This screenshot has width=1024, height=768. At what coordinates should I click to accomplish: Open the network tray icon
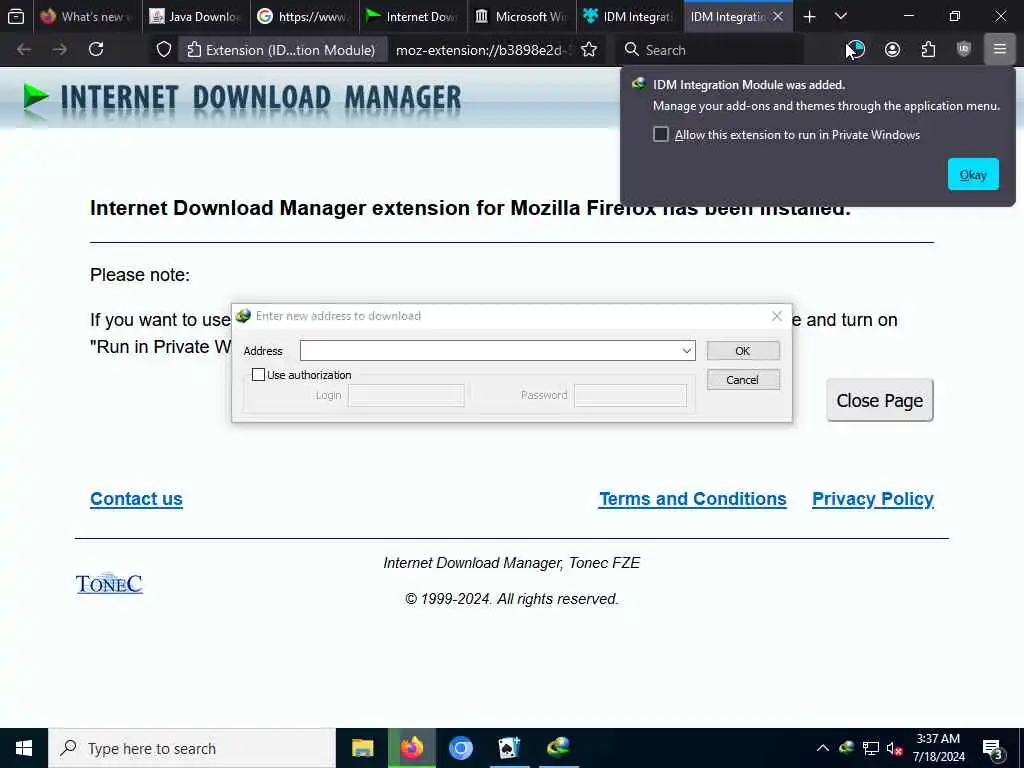pos(871,748)
